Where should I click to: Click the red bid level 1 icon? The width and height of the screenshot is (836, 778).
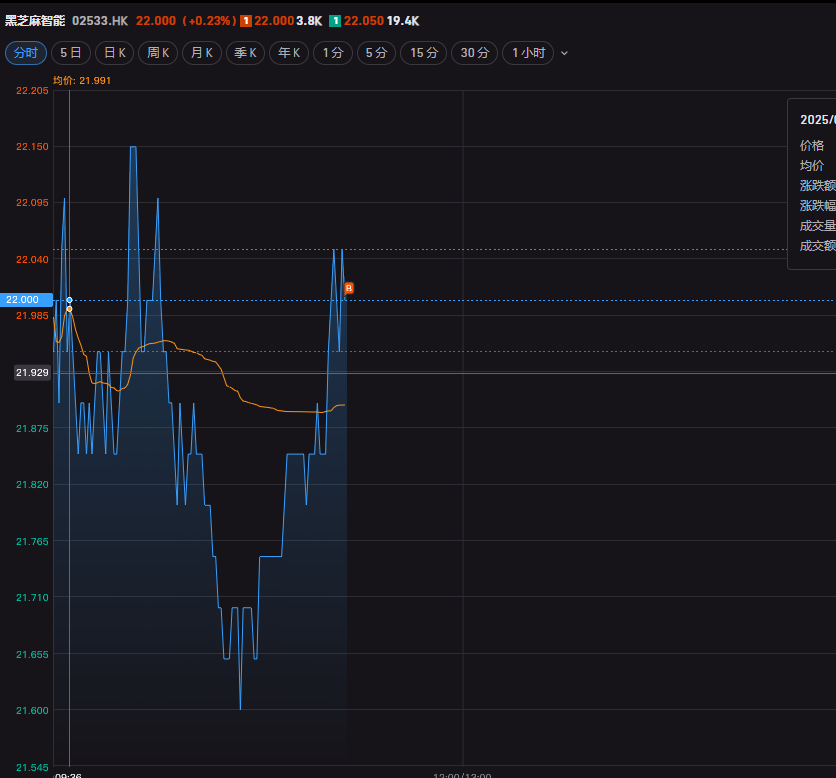(x=245, y=20)
